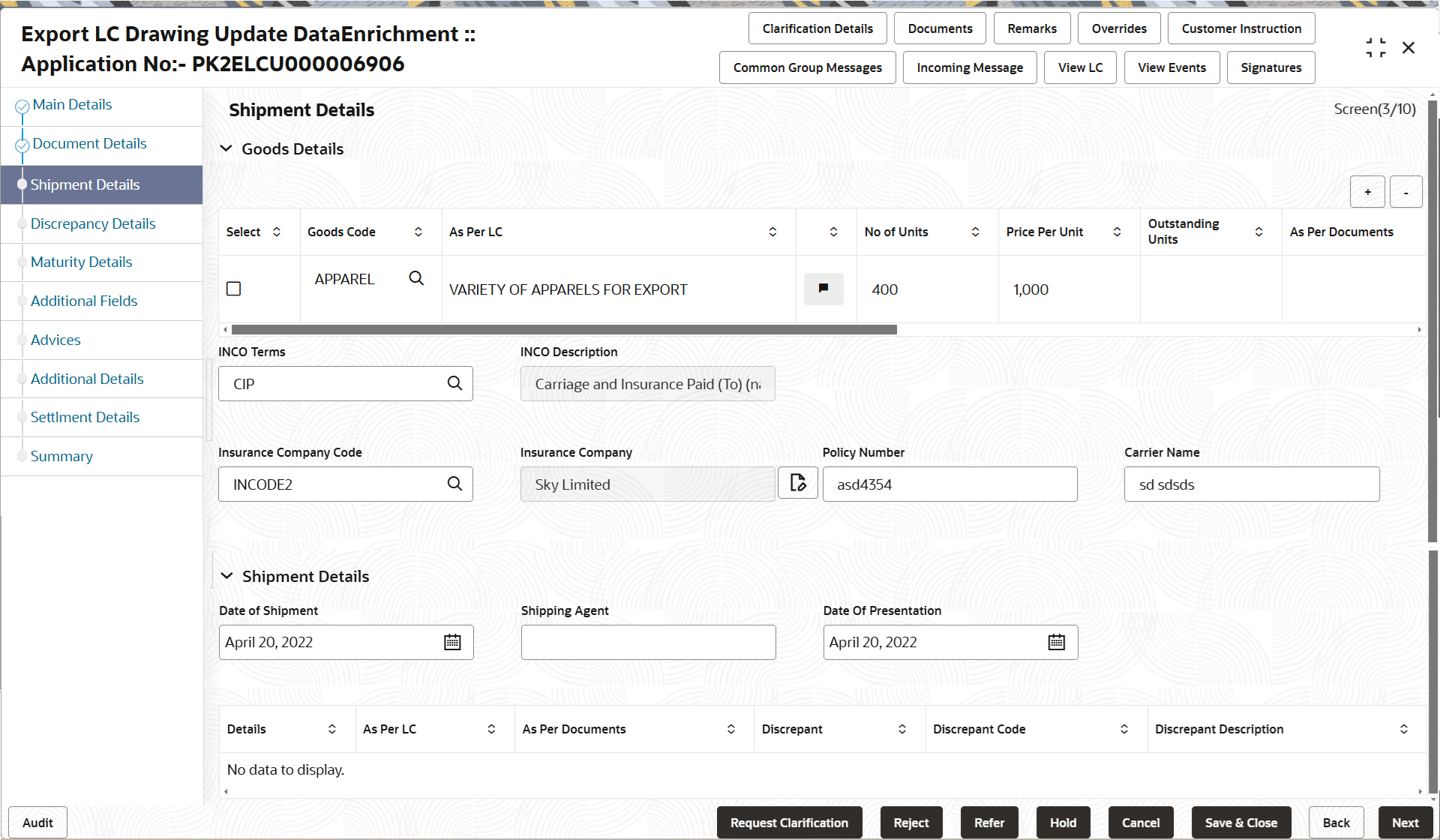Screen dimensions: 1440x840
Task: Search for INCO Terms
Action: (x=454, y=383)
